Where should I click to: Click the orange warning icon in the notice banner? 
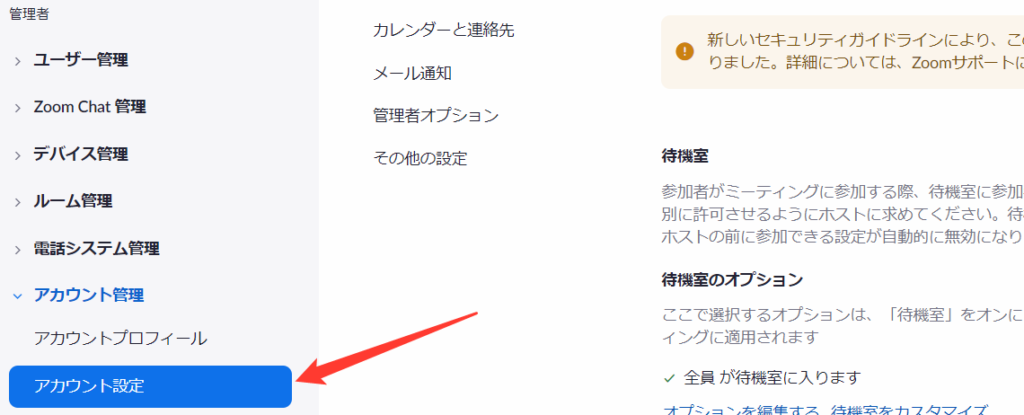click(x=684, y=50)
